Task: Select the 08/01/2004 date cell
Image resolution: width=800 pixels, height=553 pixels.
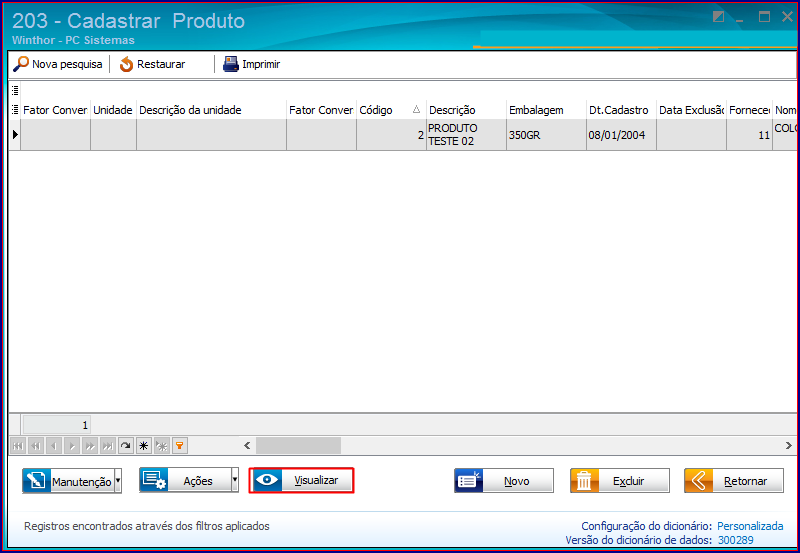Action: tap(621, 135)
